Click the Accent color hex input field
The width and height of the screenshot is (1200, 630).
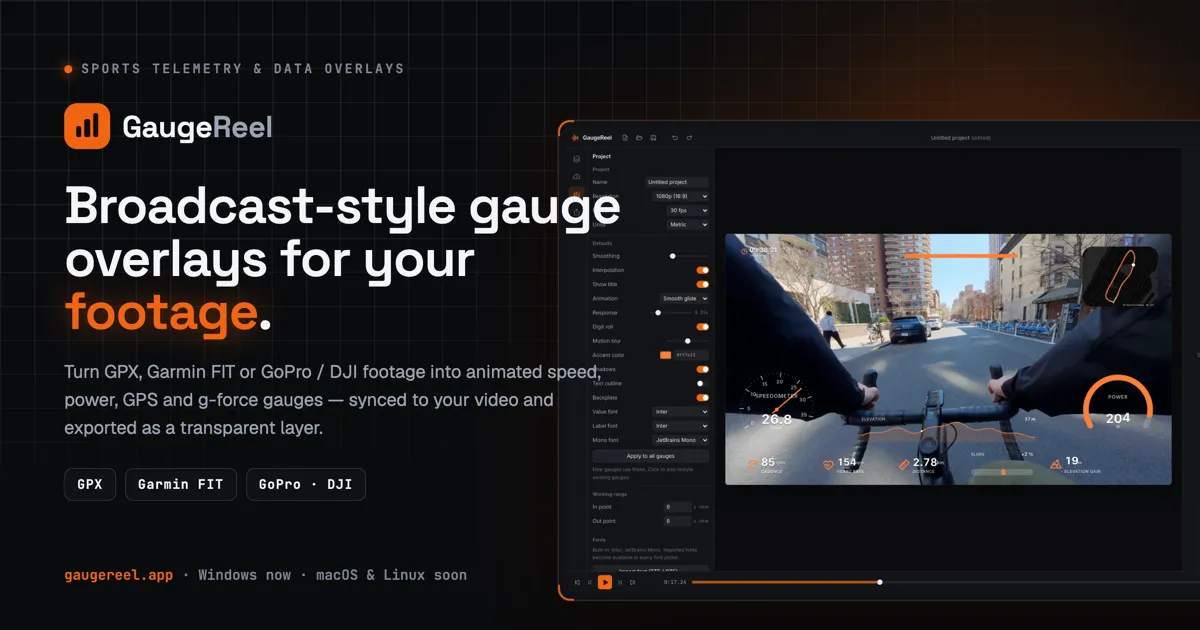691,355
